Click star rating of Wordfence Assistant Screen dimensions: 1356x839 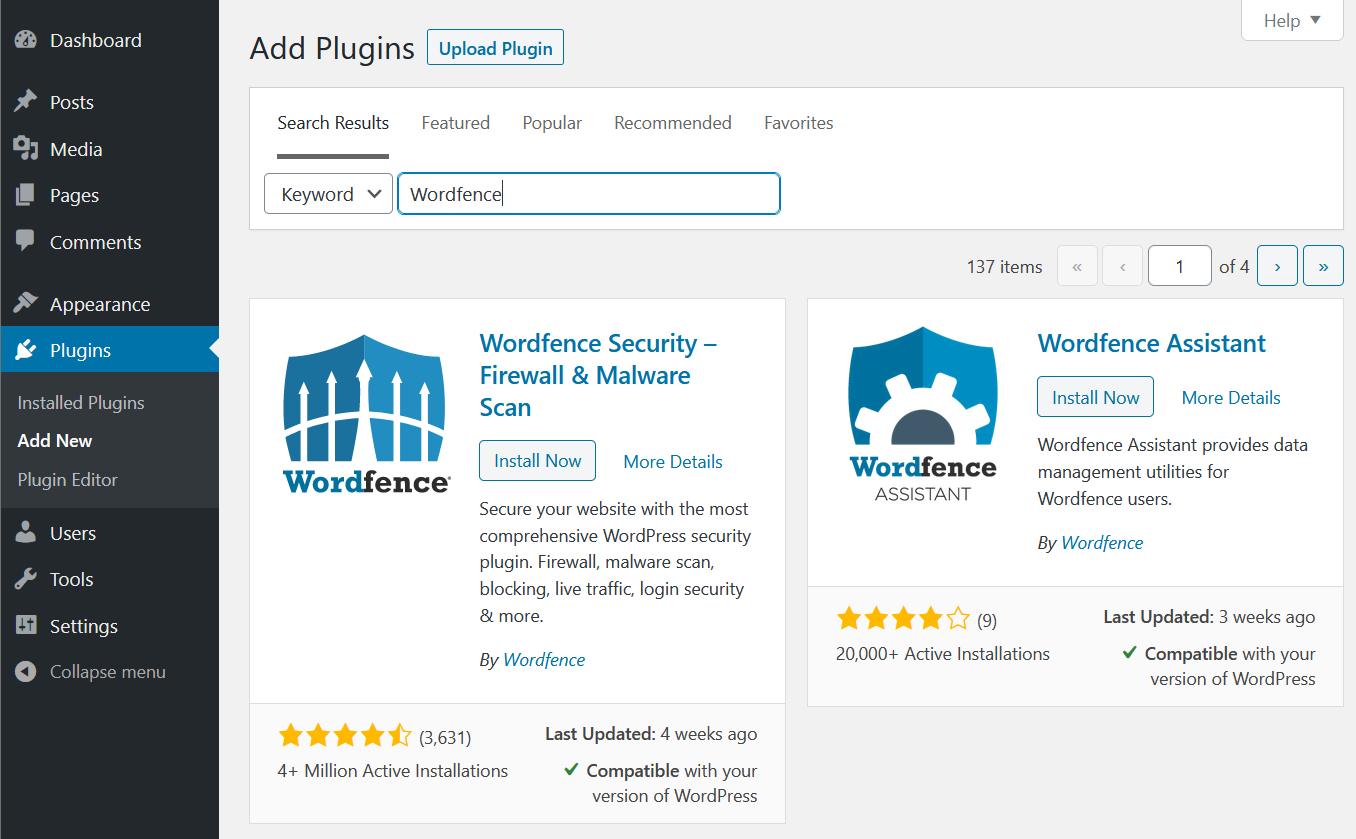[903, 619]
